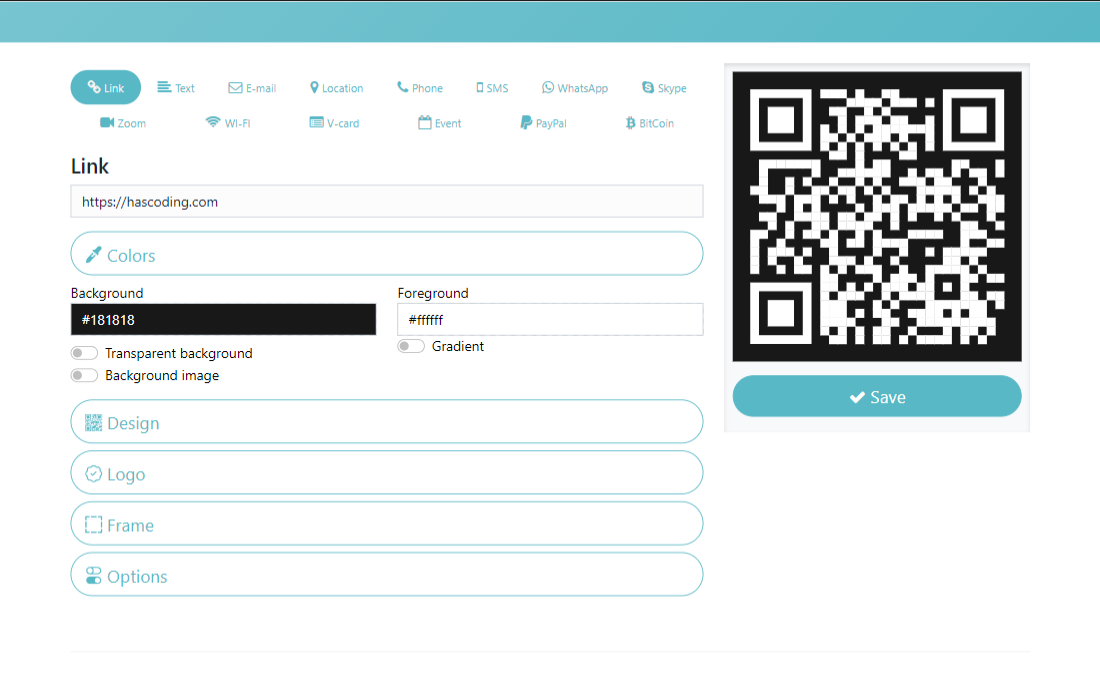Turn on Background image toggle

tap(84, 375)
